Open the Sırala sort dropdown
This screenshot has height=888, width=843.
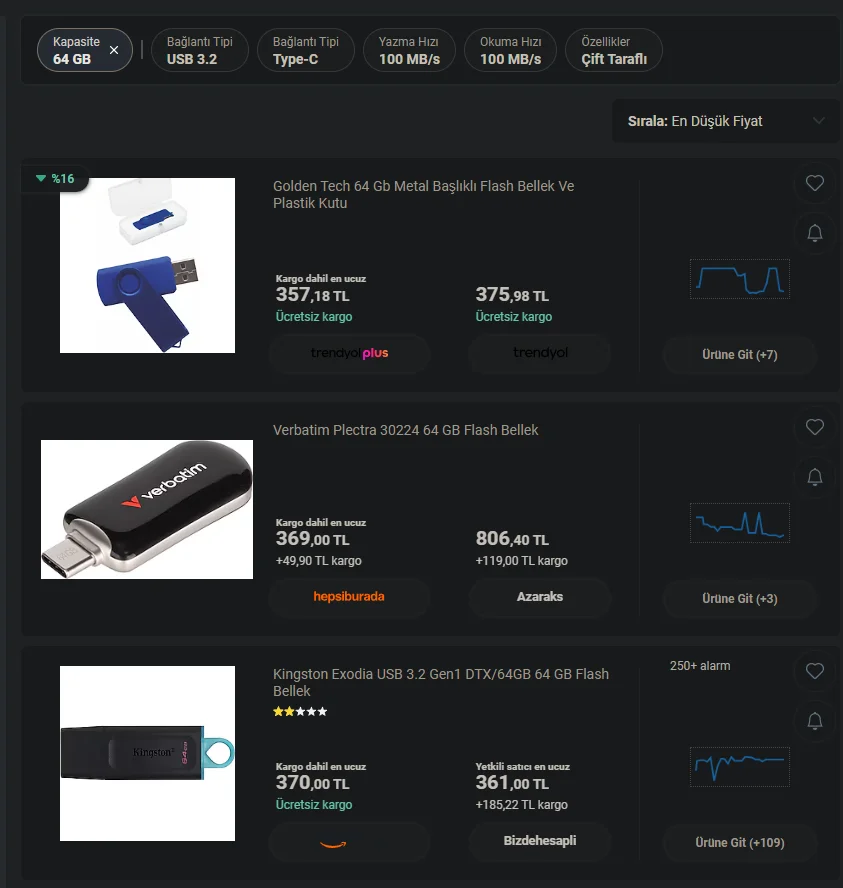[725, 121]
